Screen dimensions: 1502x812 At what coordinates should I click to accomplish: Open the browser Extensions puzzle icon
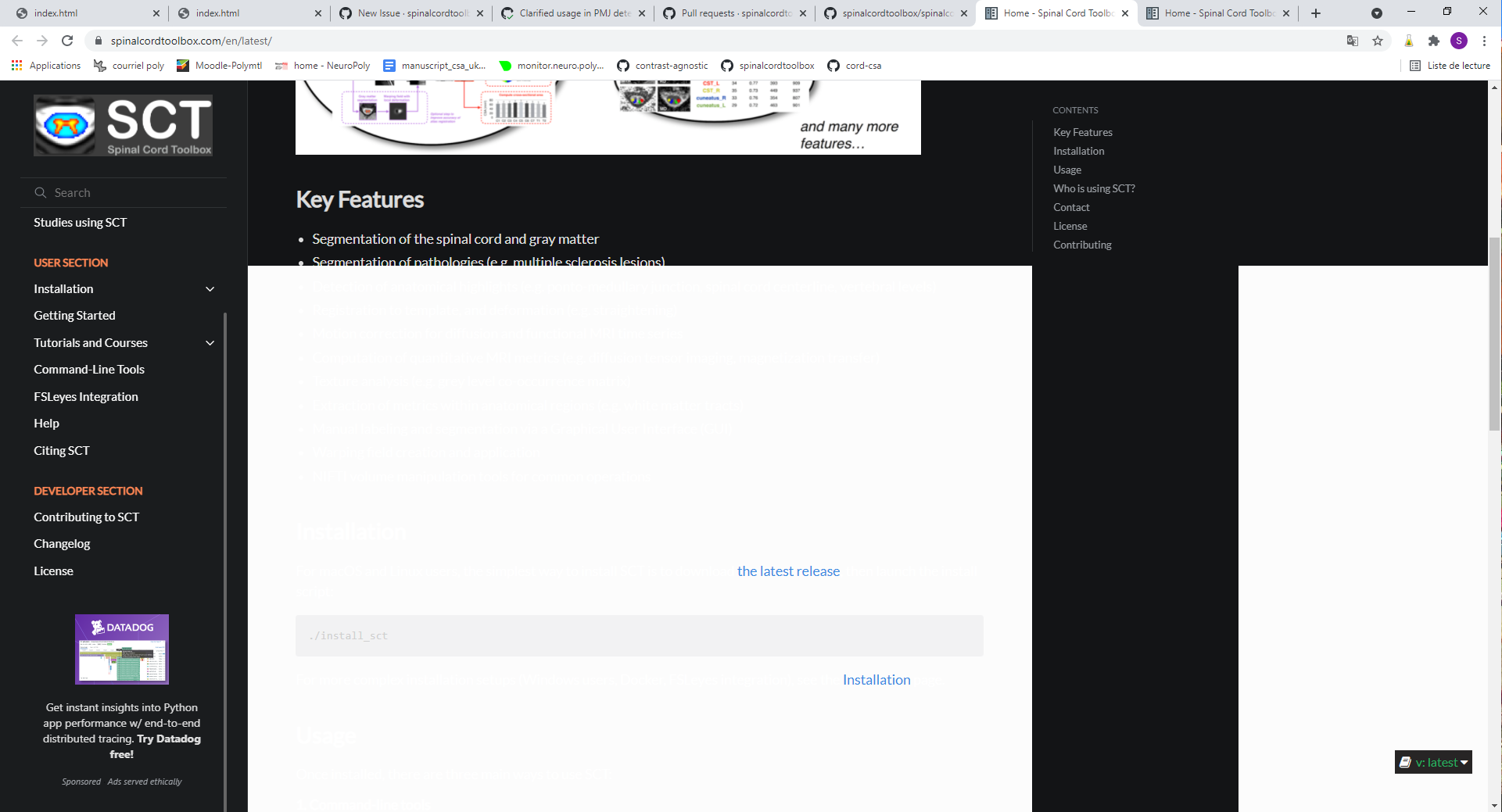(1435, 41)
